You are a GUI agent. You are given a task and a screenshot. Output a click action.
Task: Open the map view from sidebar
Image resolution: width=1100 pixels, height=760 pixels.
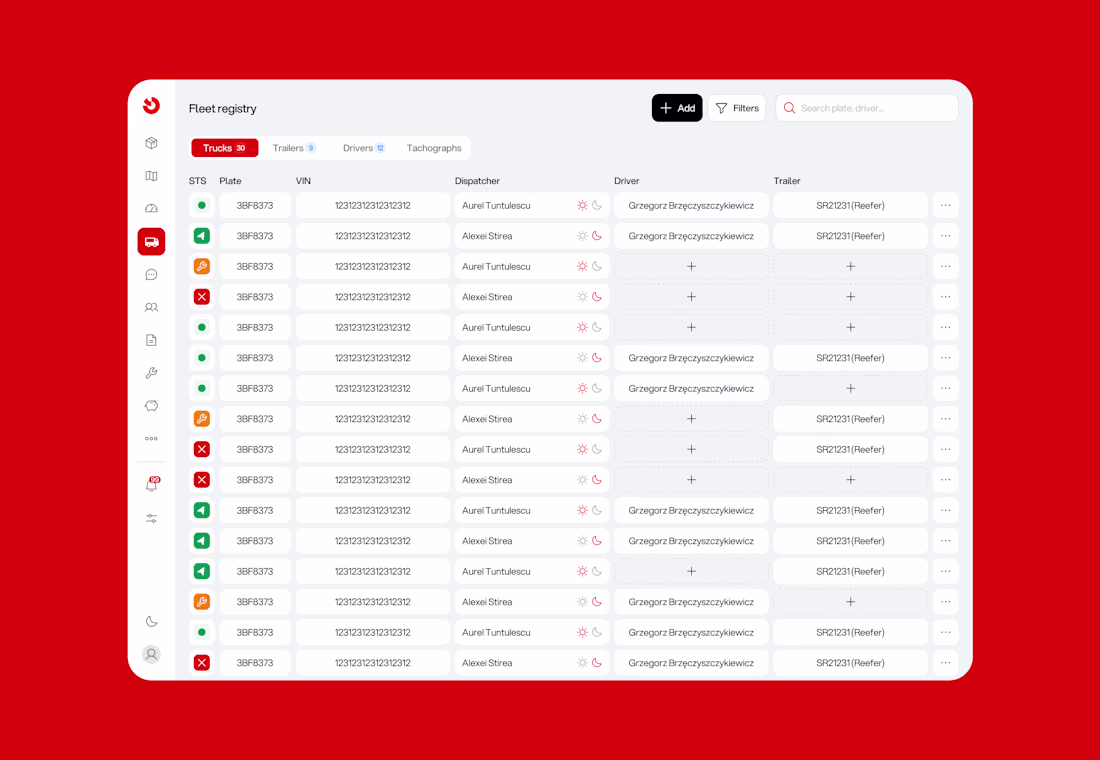[152, 176]
